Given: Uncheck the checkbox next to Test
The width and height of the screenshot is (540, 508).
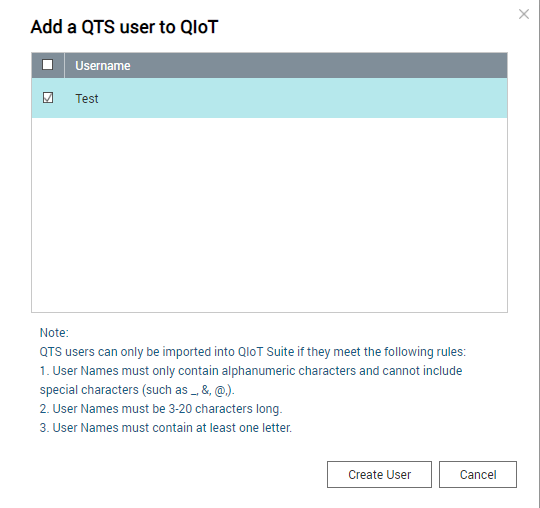Looking at the screenshot, I should click(48, 98).
